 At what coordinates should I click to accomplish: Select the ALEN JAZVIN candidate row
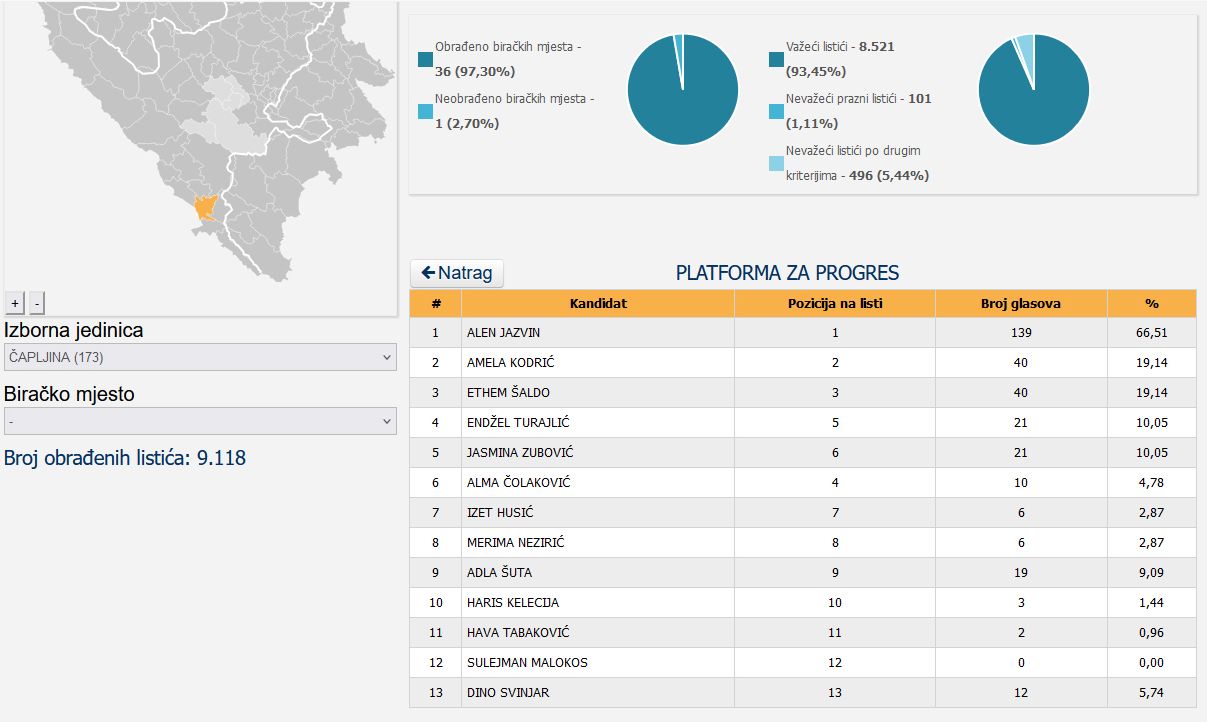click(x=803, y=332)
